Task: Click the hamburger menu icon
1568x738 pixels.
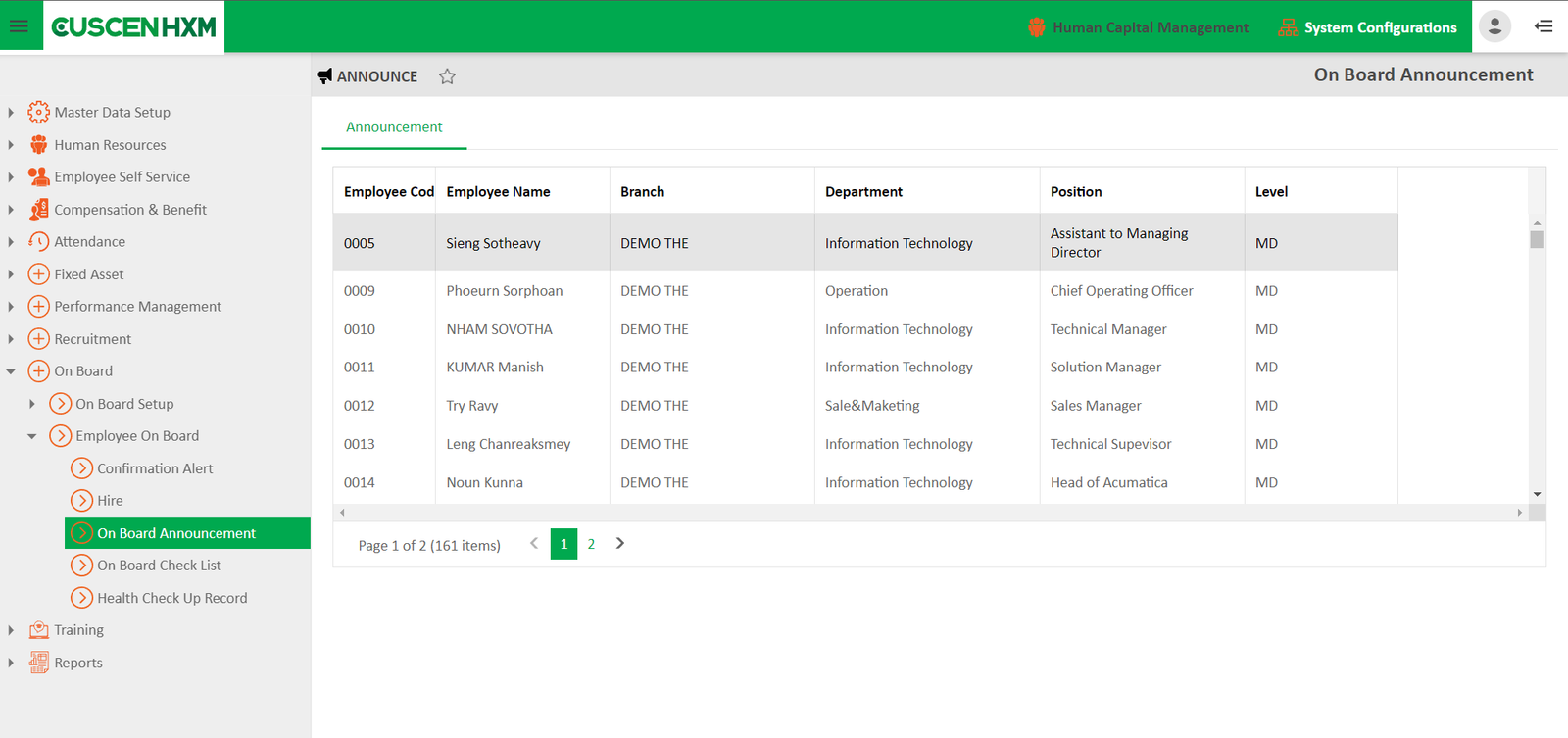Action: [x=19, y=26]
